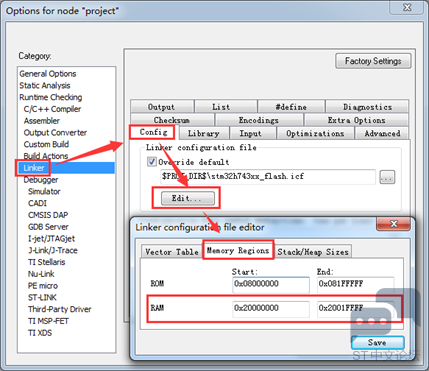Screen dimensions: 429x371
Task: Close the Linker configuration file editor
Action: point(393,224)
